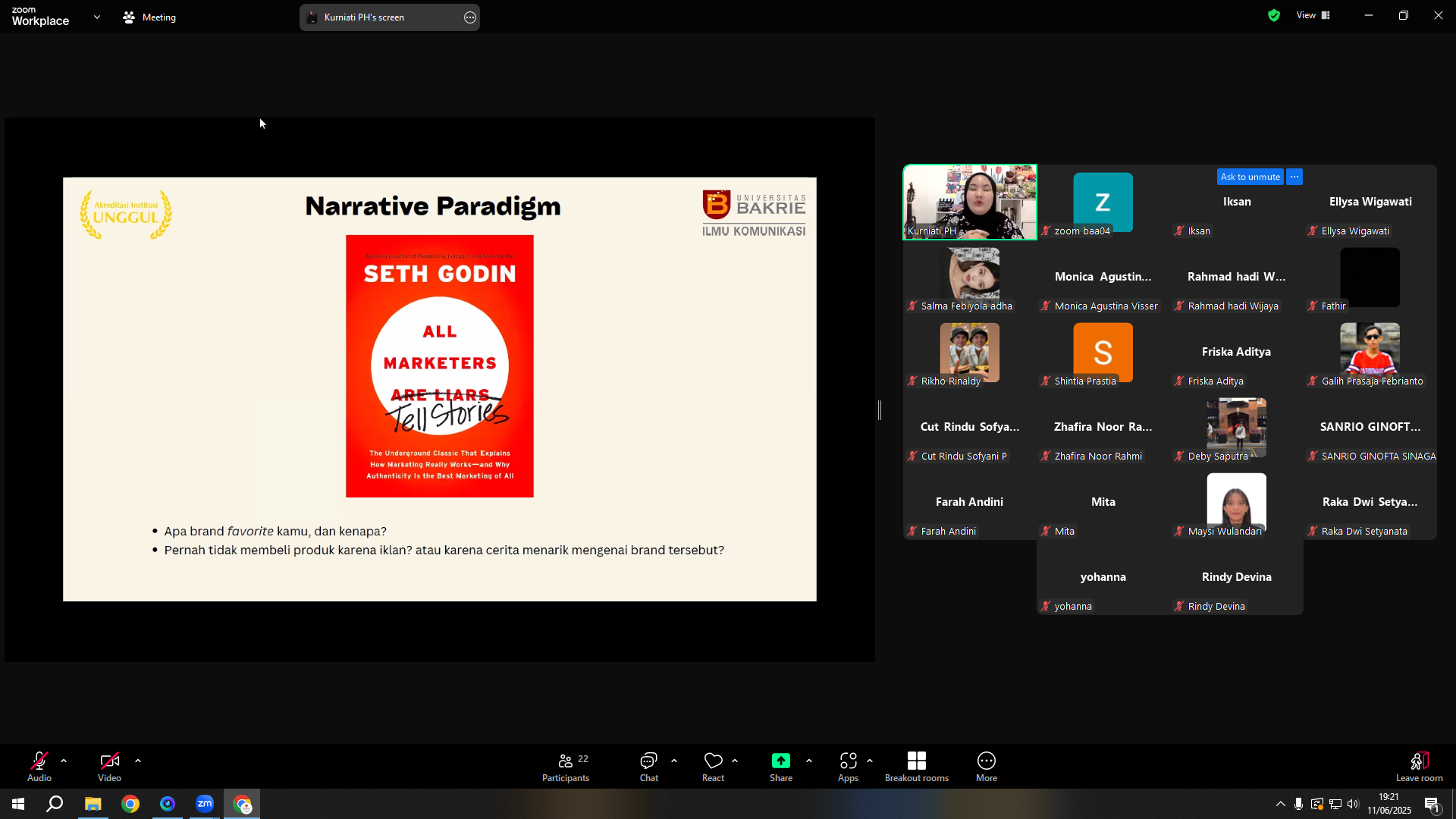Open the Zoom Workplace dropdown arrow
The image size is (1456, 819).
(97, 17)
